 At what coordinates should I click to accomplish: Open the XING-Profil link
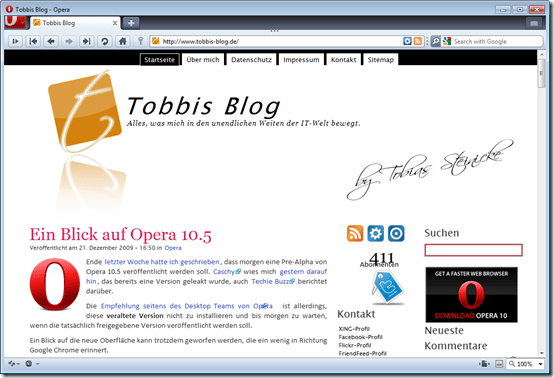pos(354,329)
